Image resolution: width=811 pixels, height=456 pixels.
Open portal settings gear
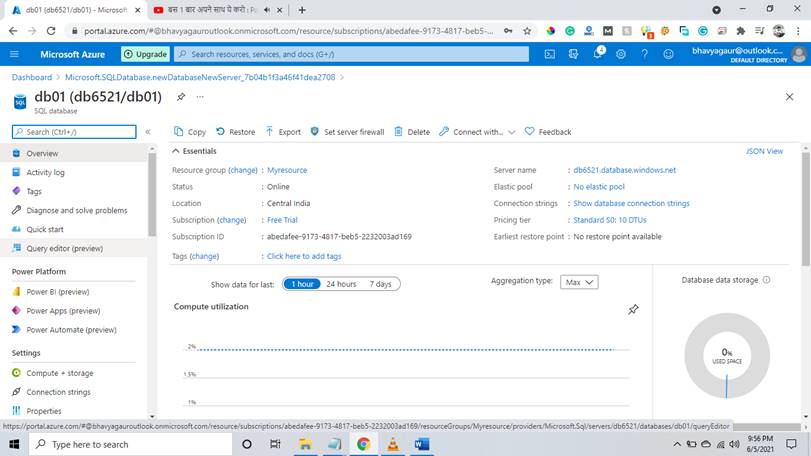(621, 54)
